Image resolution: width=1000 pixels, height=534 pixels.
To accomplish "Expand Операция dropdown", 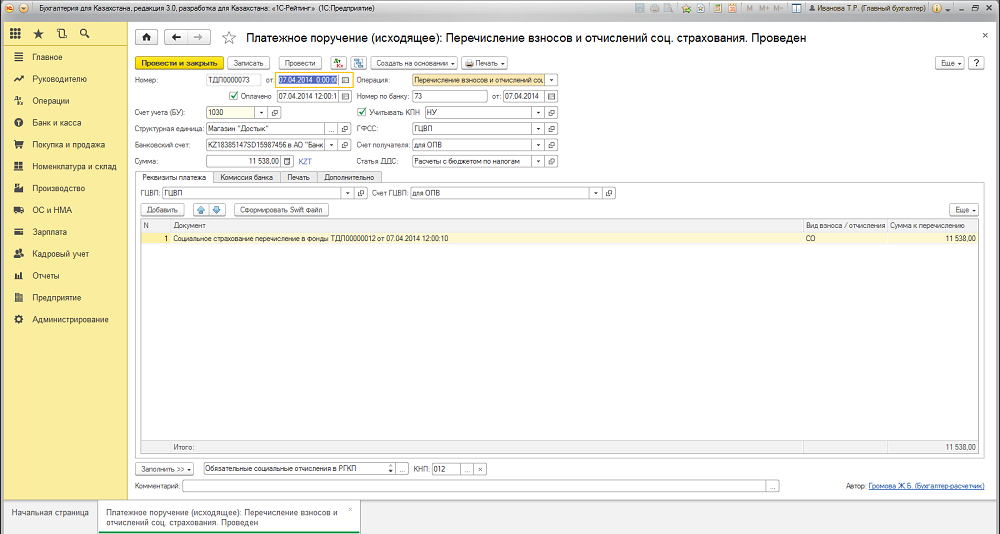I will coord(551,80).
